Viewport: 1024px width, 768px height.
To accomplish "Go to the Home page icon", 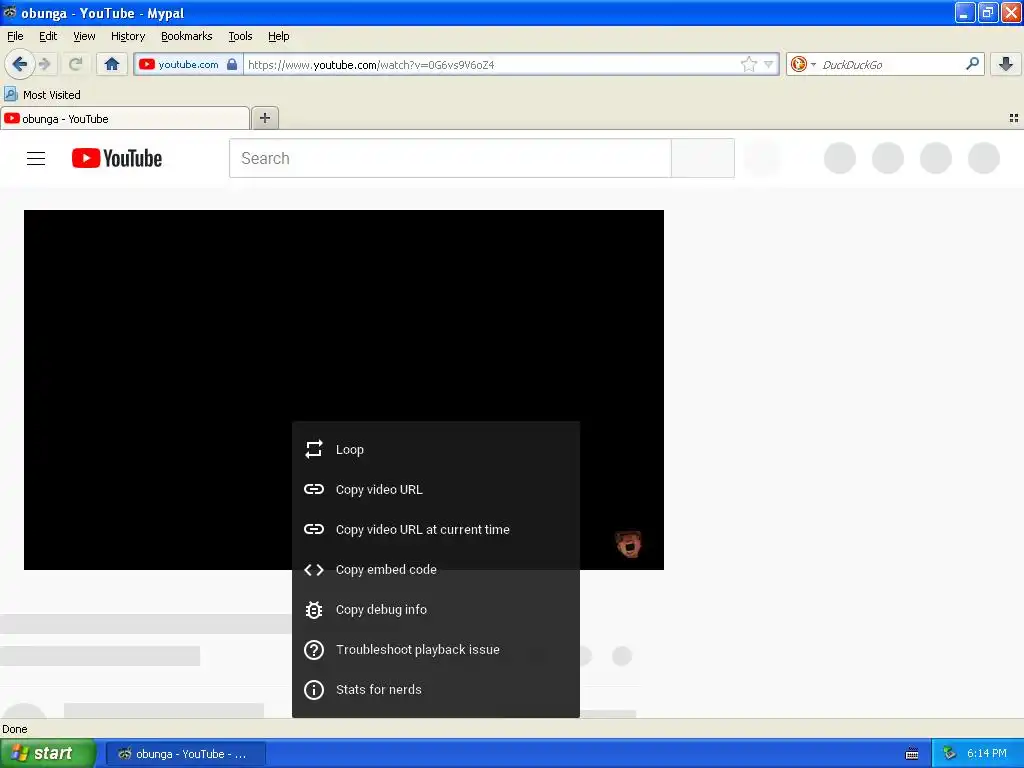I will (x=112, y=64).
